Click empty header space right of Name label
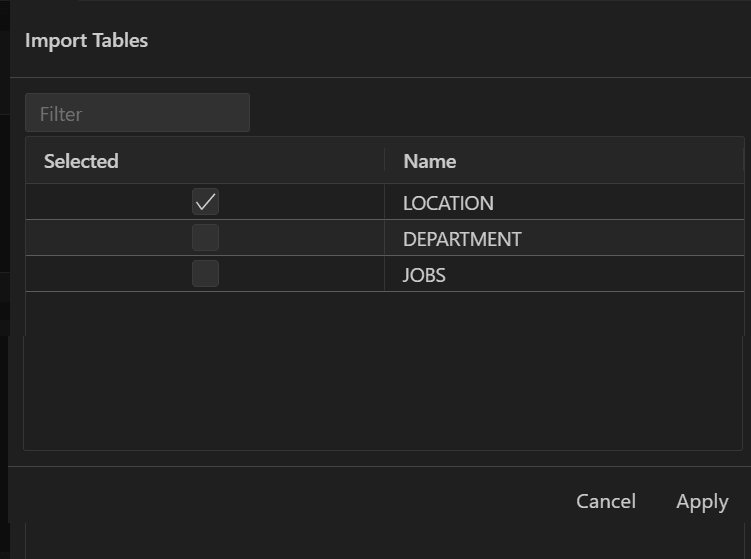The height and width of the screenshot is (559, 751). (x=600, y=161)
